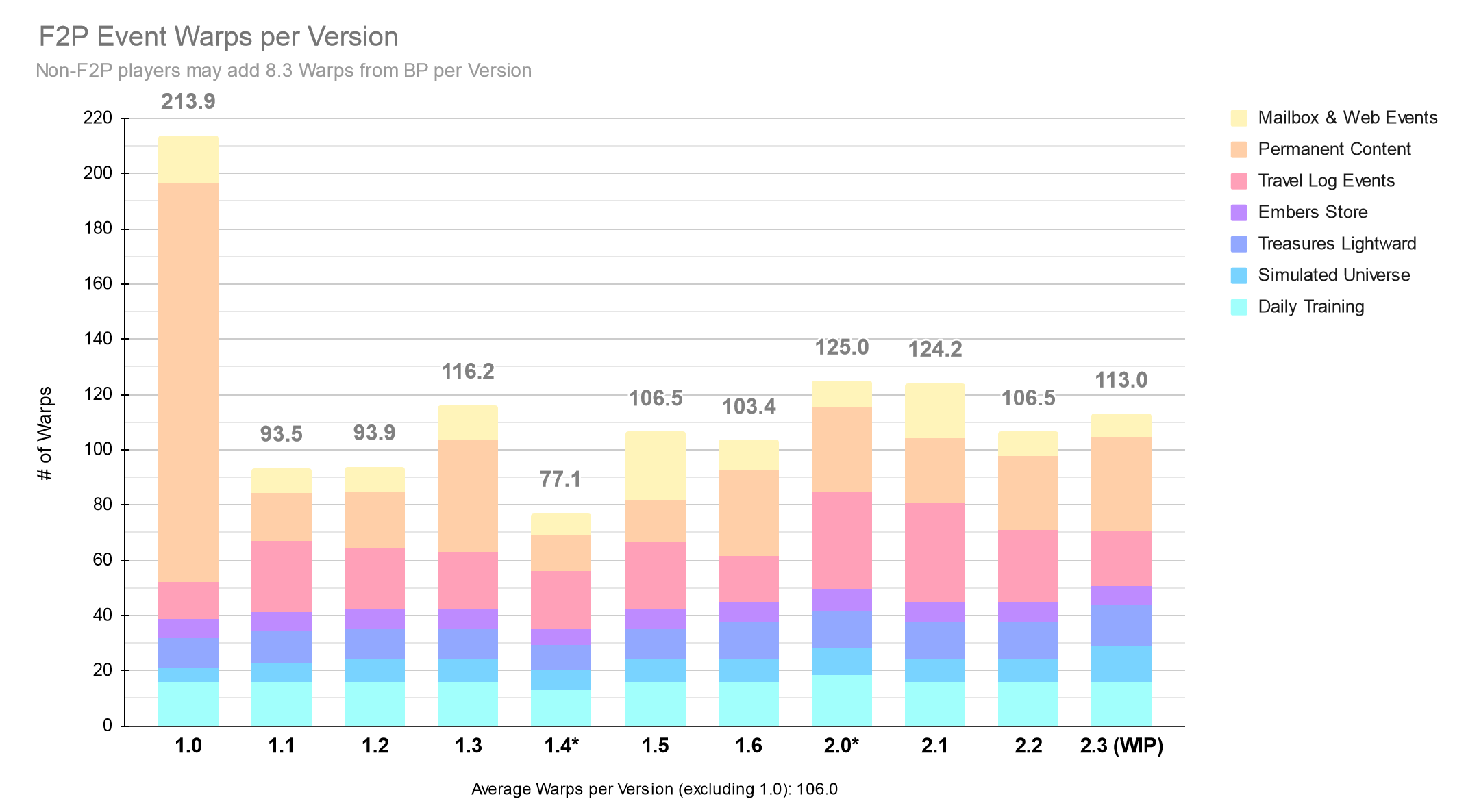Image resolution: width=1479 pixels, height=812 pixels.
Task: Select the Permanent Content legend label
Action: (1334, 149)
